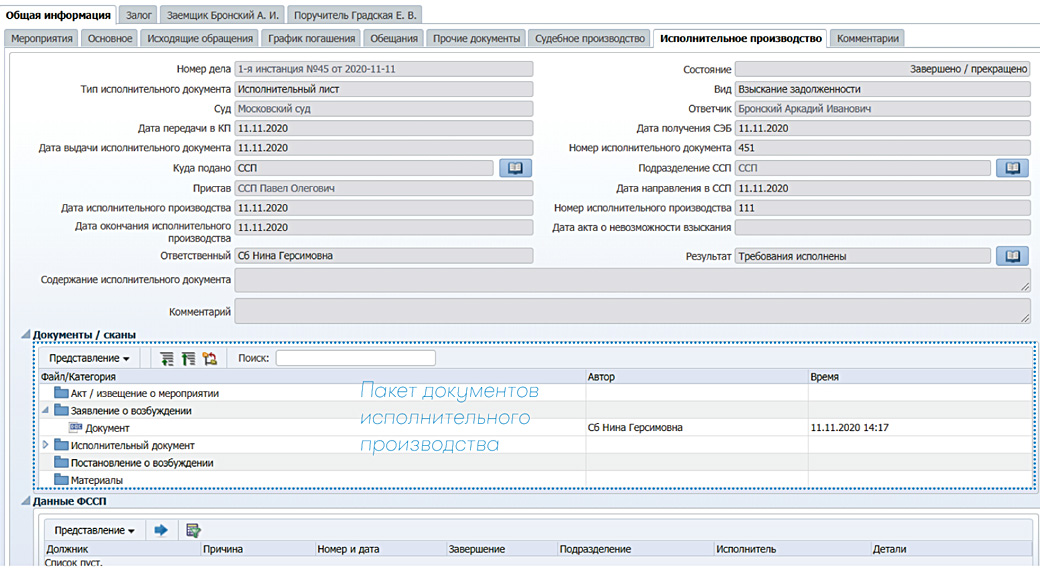Click the book icon beside the Результат field
The image size is (1040, 570).
(1012, 256)
